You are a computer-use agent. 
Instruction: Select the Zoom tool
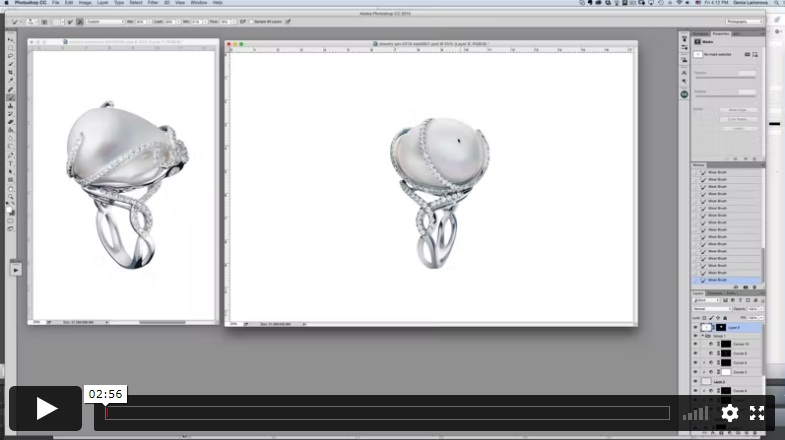tap(11, 197)
